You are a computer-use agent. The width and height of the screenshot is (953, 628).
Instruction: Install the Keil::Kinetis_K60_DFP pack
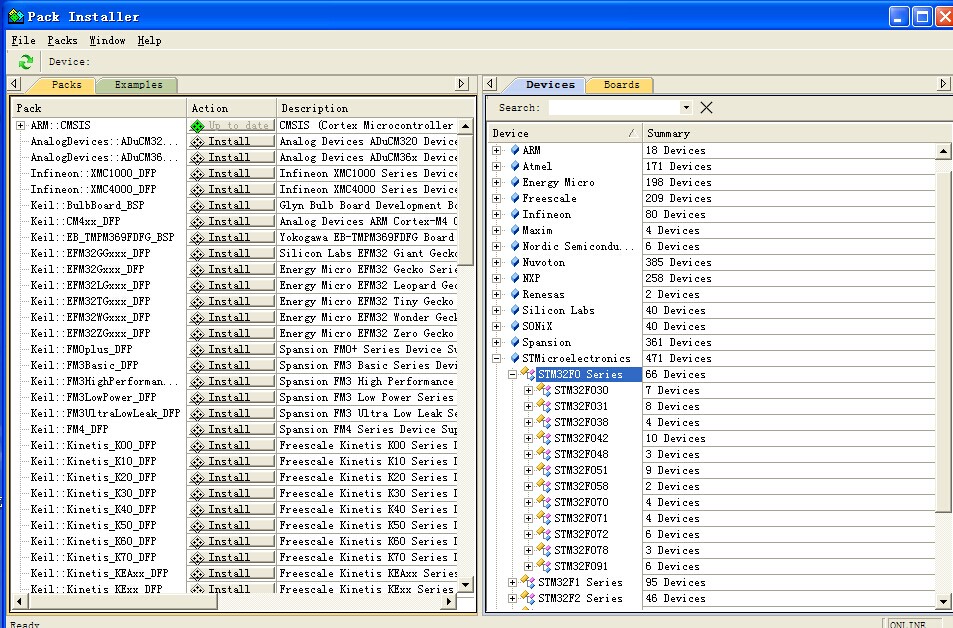[x=232, y=541]
